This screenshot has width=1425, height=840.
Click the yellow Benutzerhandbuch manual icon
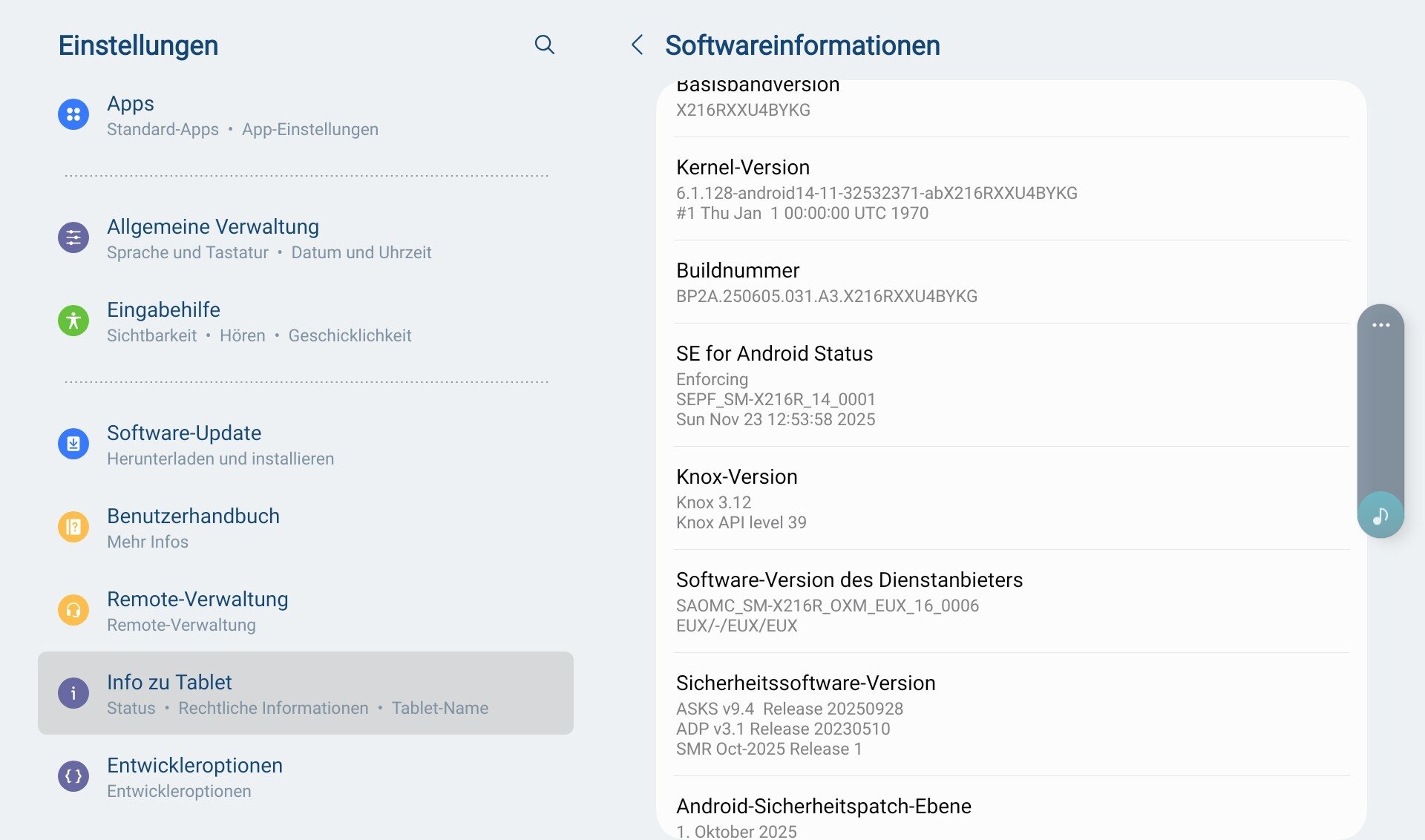73,527
